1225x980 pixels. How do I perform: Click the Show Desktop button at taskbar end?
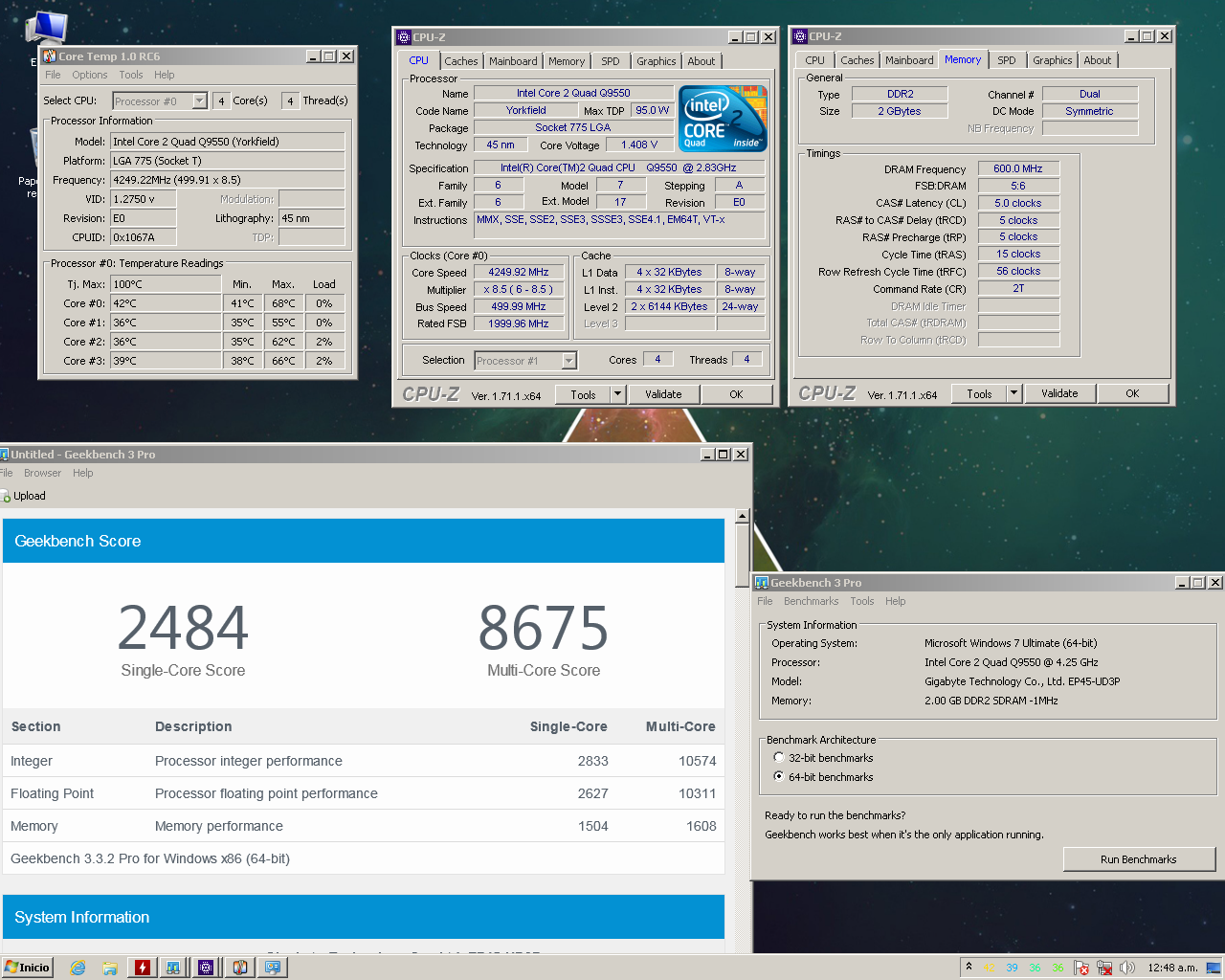point(1213,968)
